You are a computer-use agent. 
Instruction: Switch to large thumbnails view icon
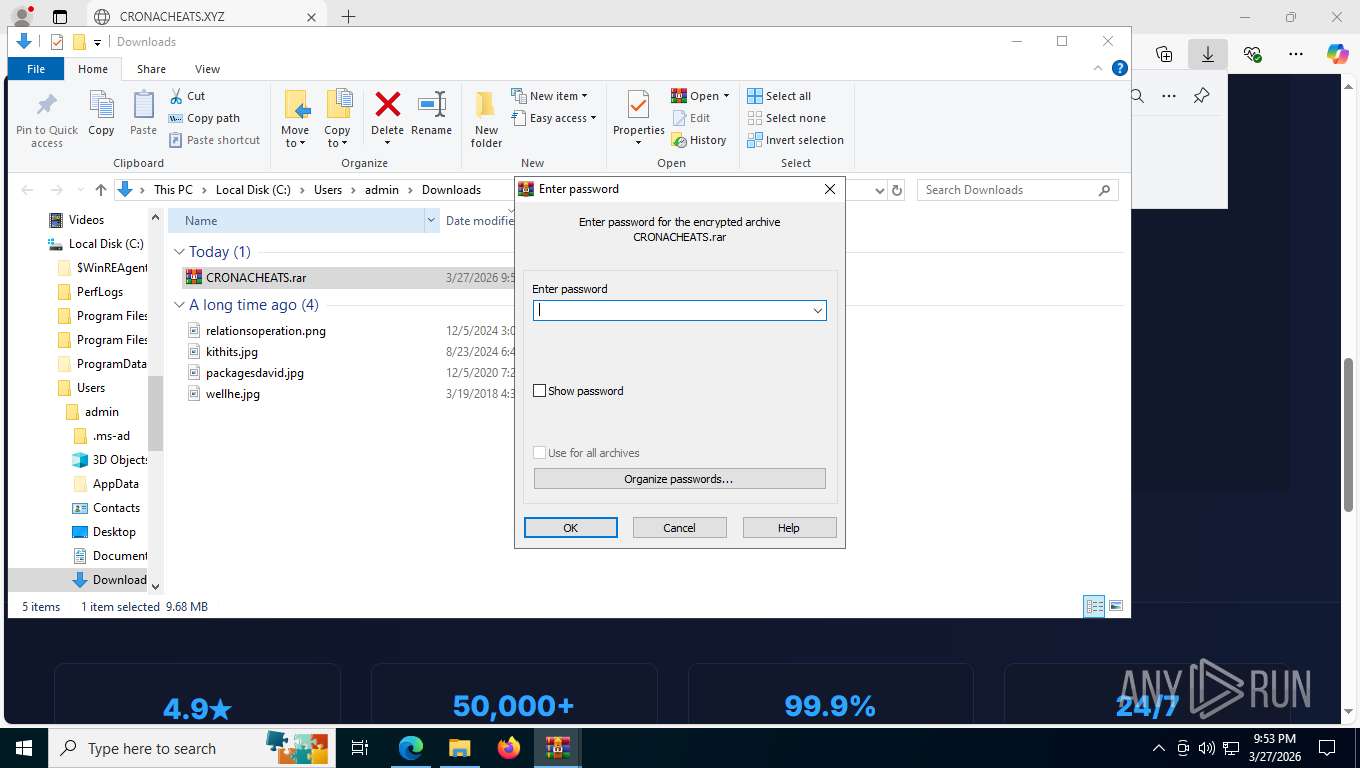click(x=1116, y=606)
